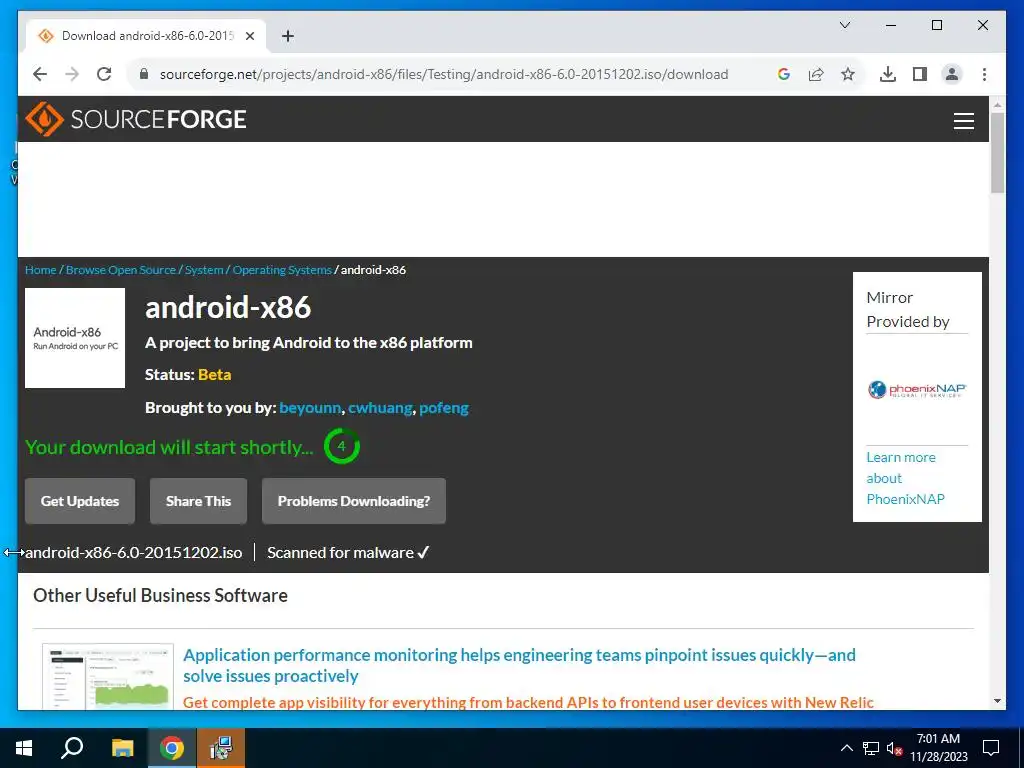Click the phoenixNAP mirror logo
This screenshot has height=768, width=1024.
pyautogui.click(x=917, y=390)
